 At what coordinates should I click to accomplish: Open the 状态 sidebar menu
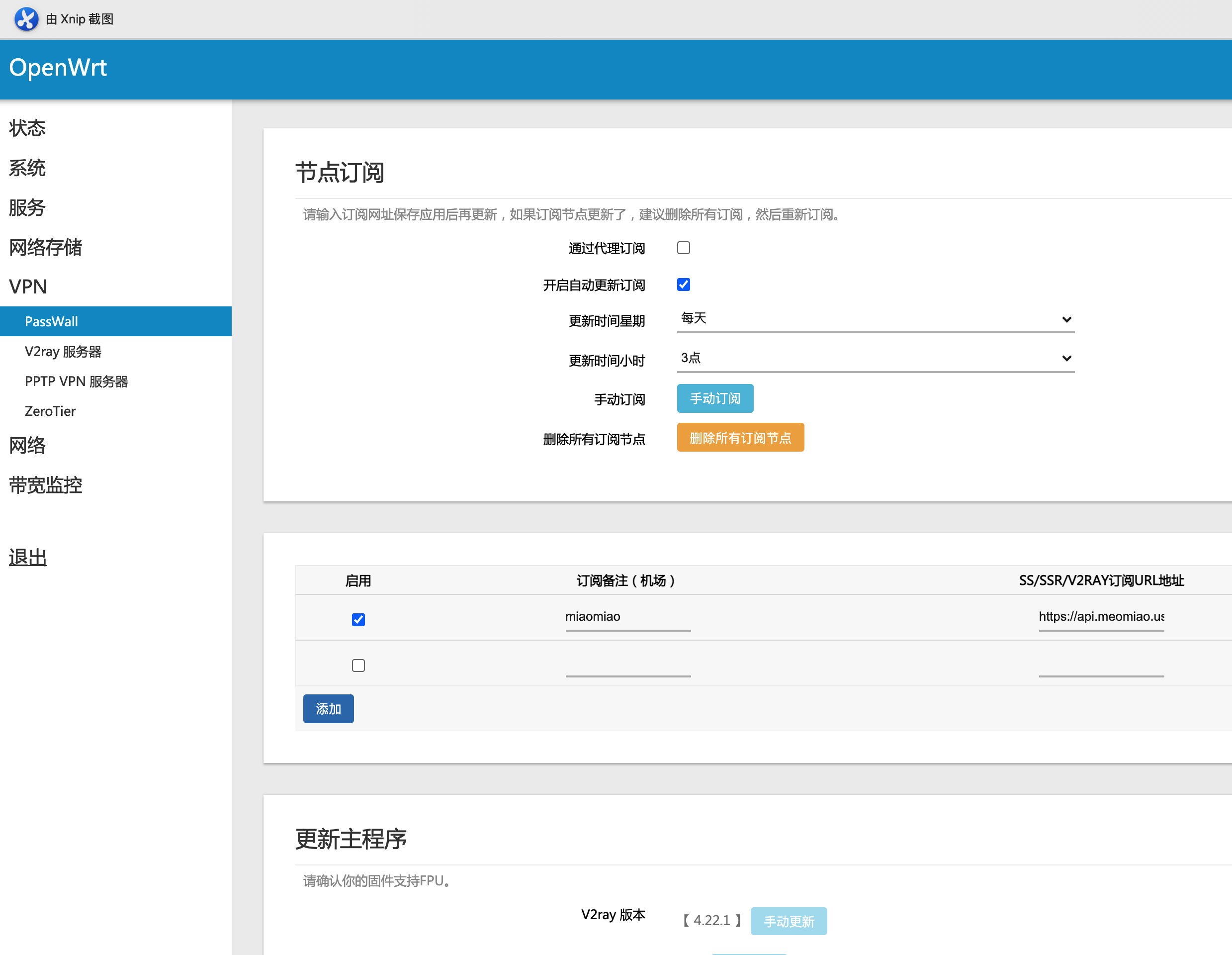27,128
